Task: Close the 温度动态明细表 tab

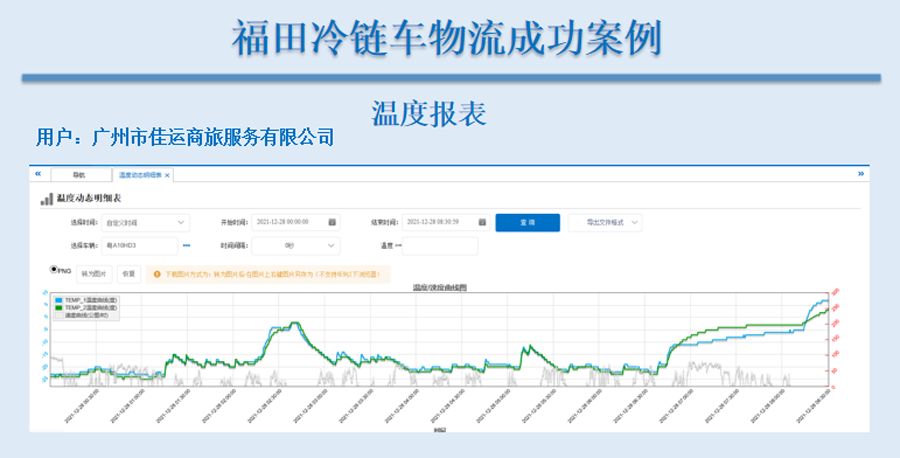Action: (x=167, y=176)
